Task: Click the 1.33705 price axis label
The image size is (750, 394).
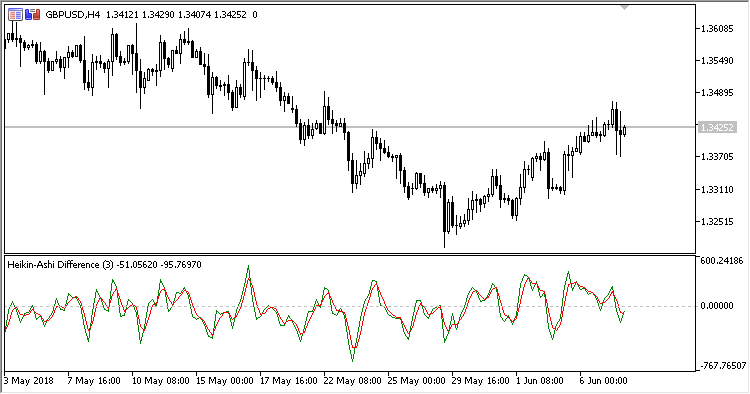Action: [717, 157]
